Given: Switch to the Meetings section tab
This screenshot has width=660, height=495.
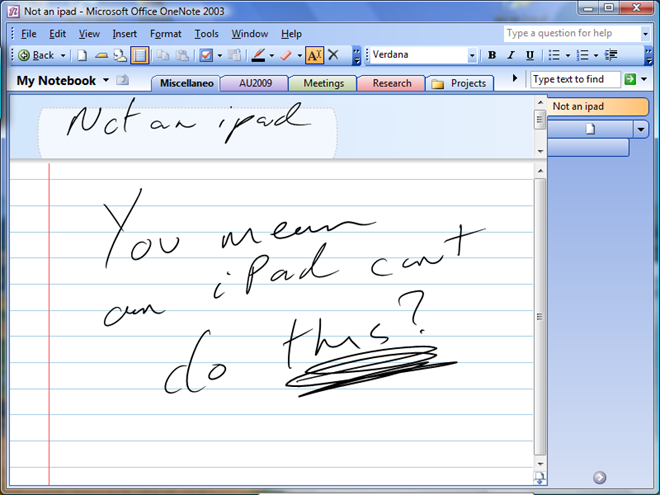Looking at the screenshot, I should tap(322, 84).
